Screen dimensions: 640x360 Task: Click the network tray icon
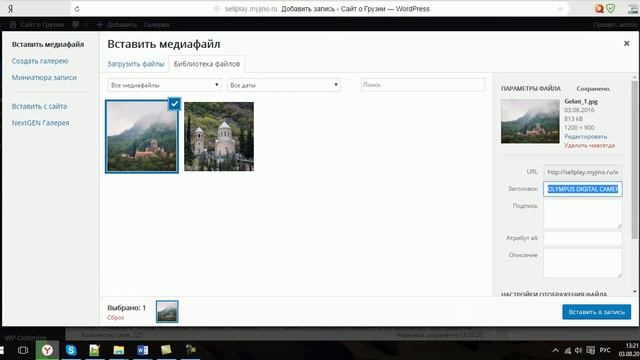(x=567, y=350)
